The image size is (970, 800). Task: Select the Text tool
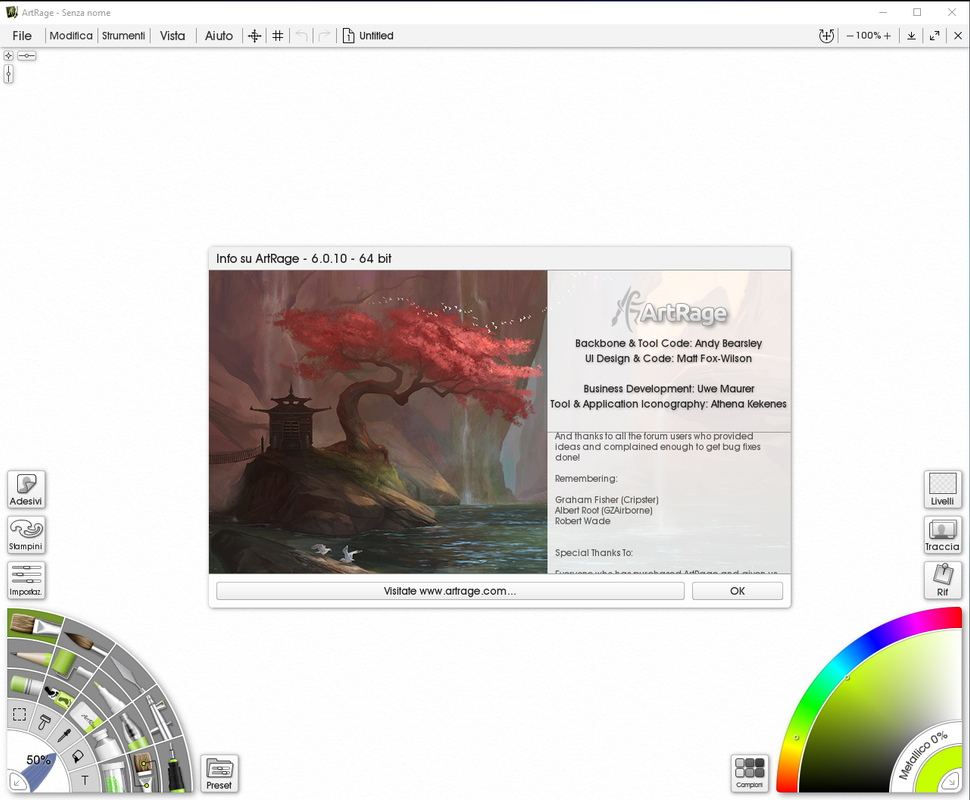(x=85, y=780)
